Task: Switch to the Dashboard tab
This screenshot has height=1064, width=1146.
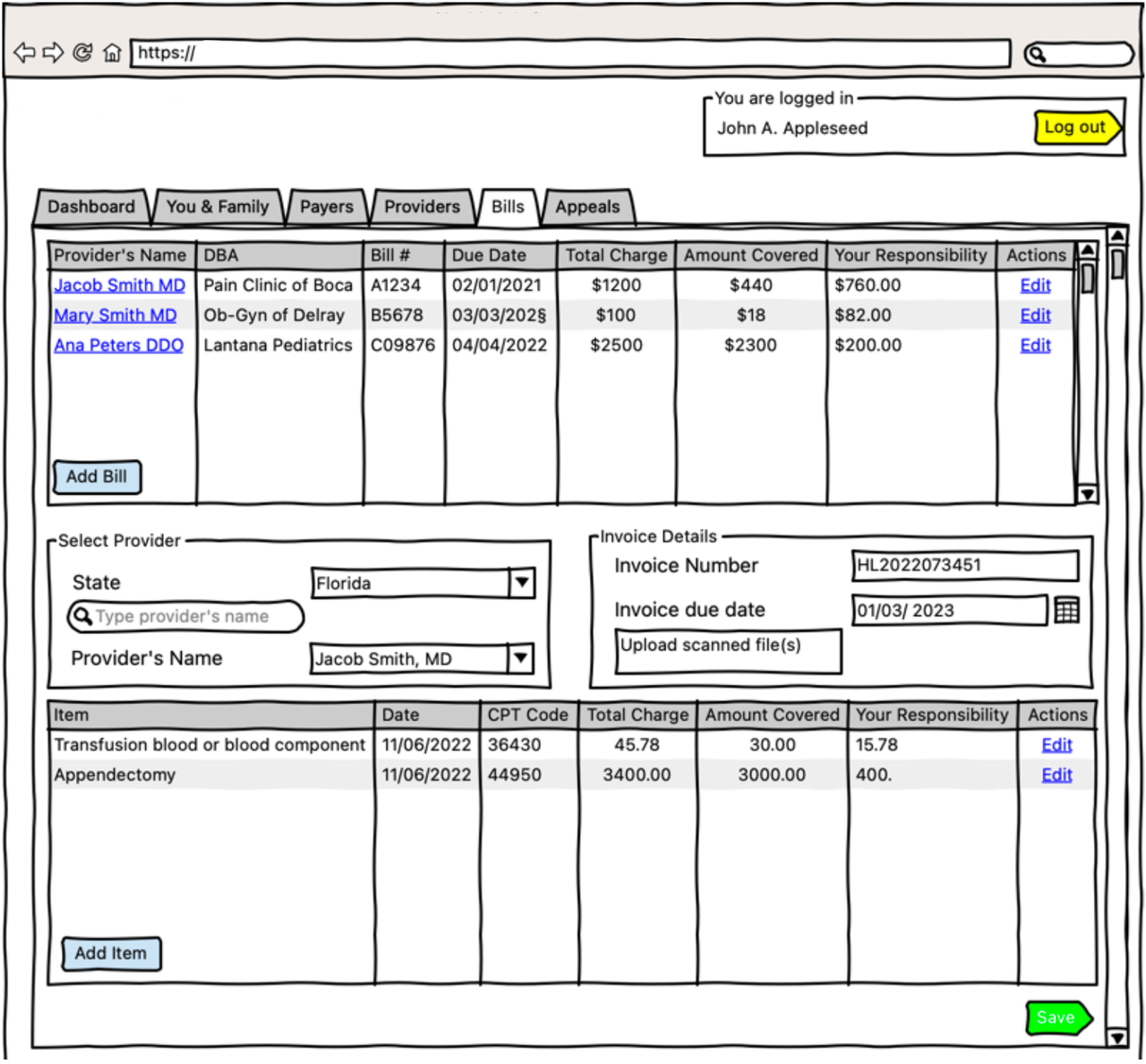Action: [x=90, y=207]
